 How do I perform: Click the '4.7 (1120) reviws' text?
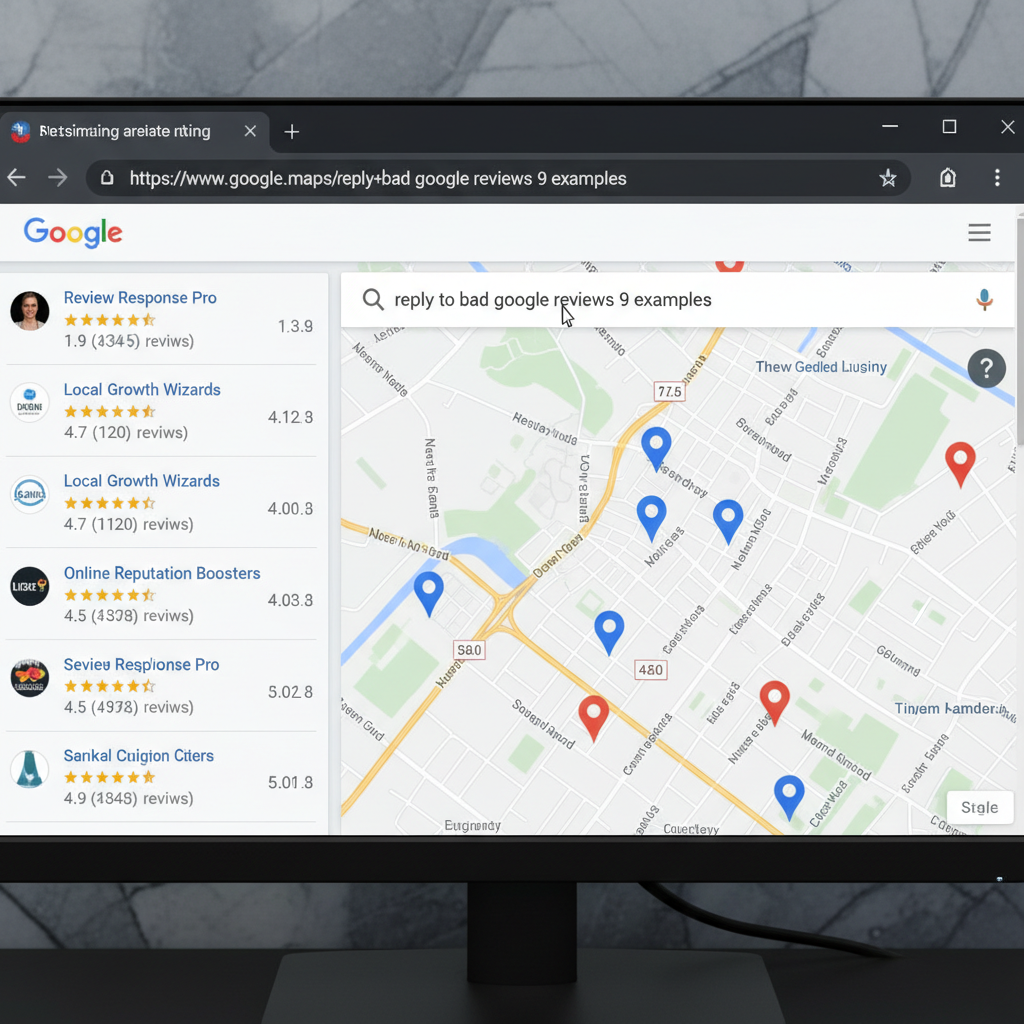point(128,524)
